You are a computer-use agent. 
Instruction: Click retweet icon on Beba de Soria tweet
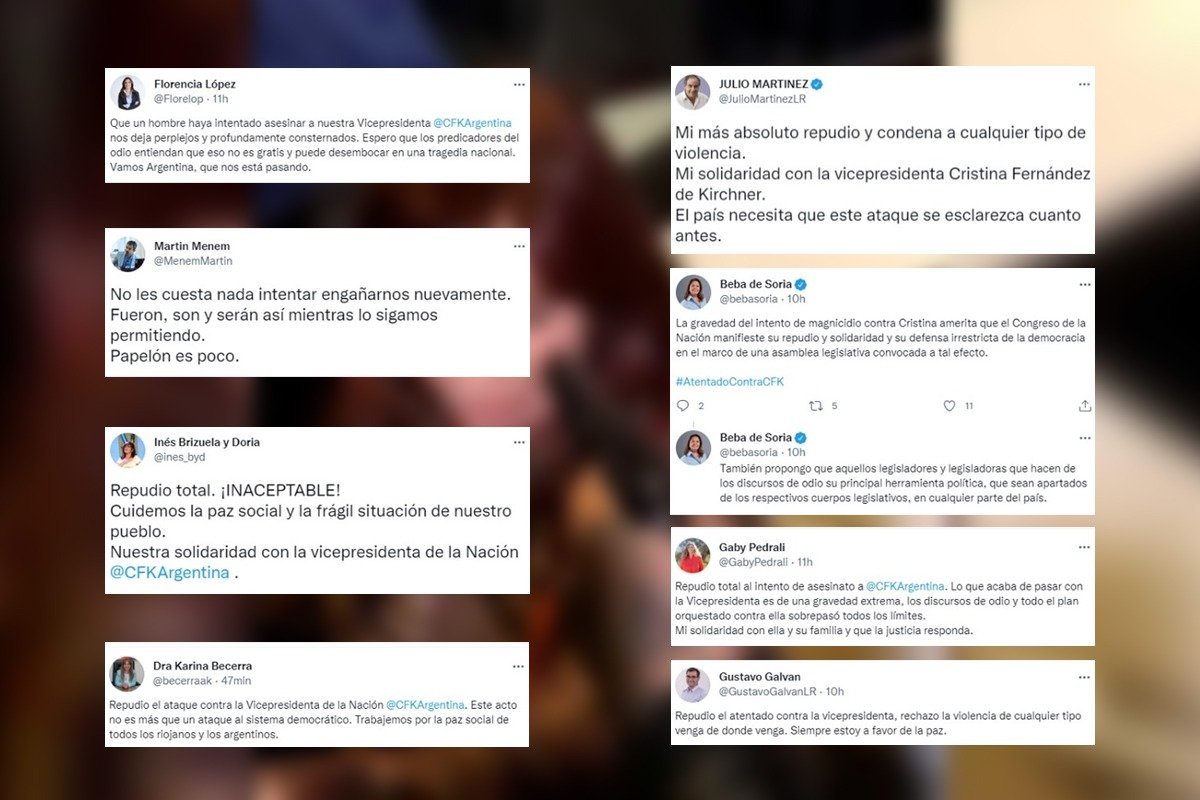[816, 405]
